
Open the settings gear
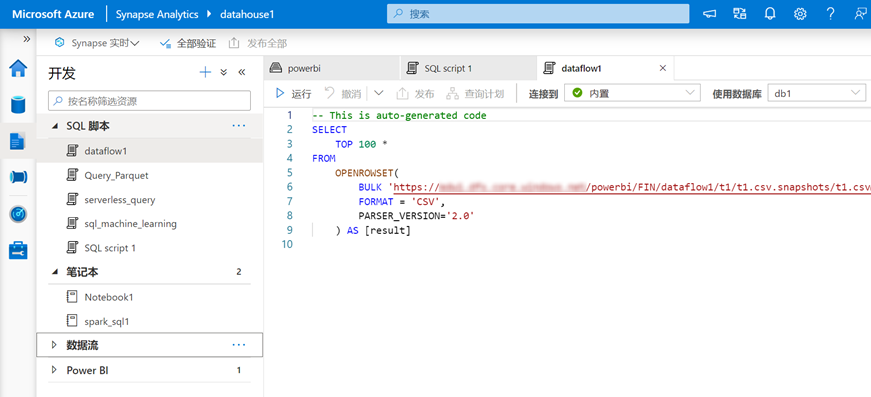(800, 14)
